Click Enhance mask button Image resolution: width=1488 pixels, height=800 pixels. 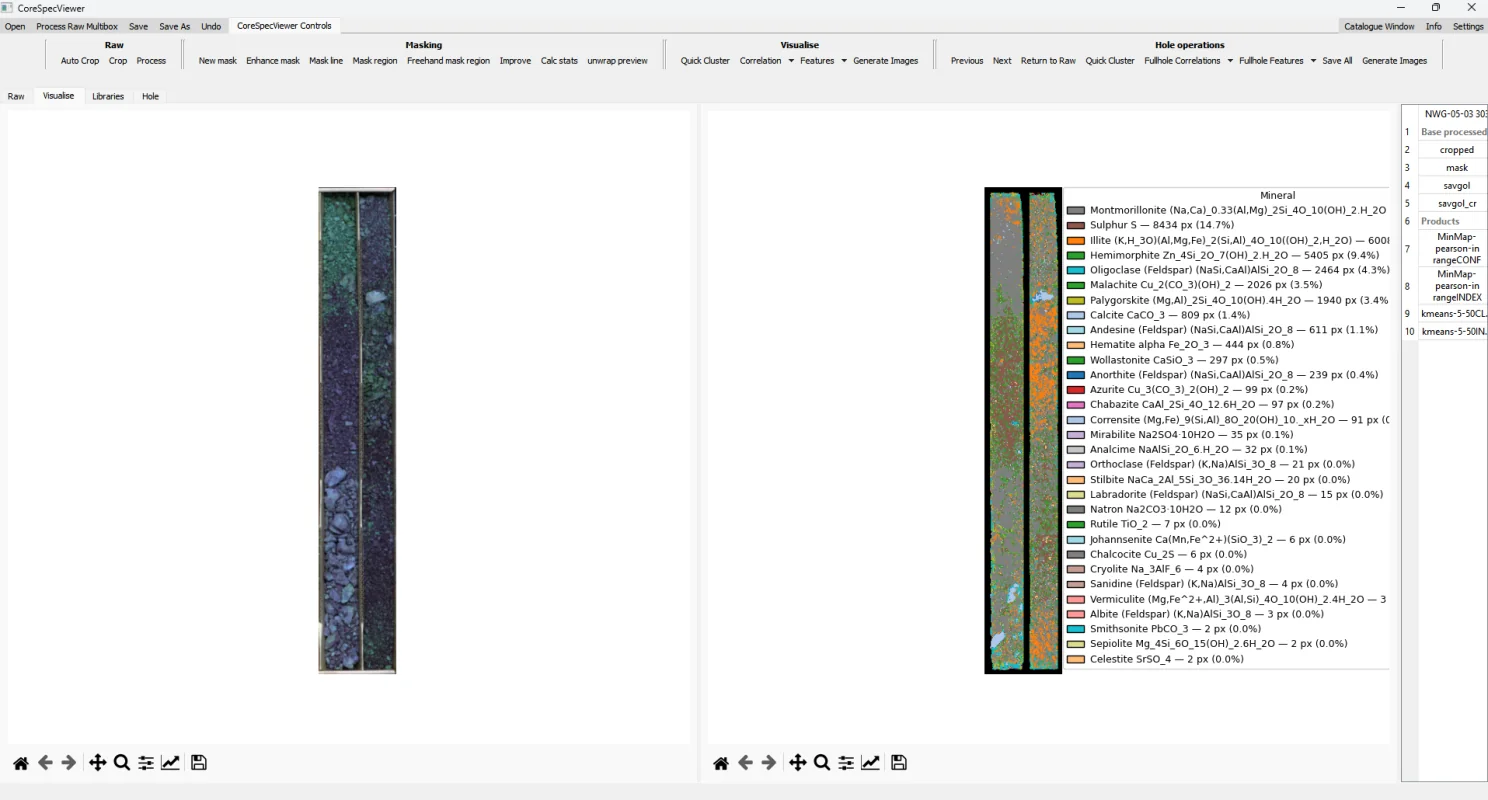coord(273,61)
